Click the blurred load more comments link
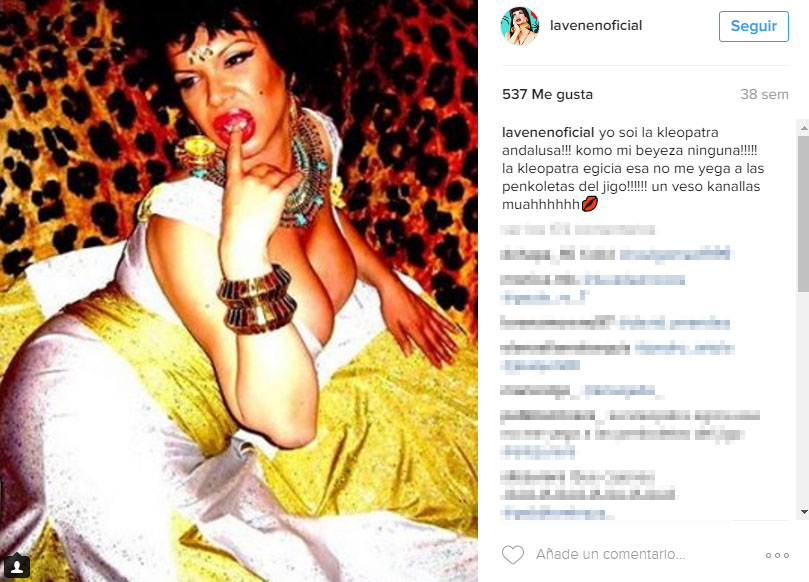Screen dimensions: 809x582 tap(578, 229)
